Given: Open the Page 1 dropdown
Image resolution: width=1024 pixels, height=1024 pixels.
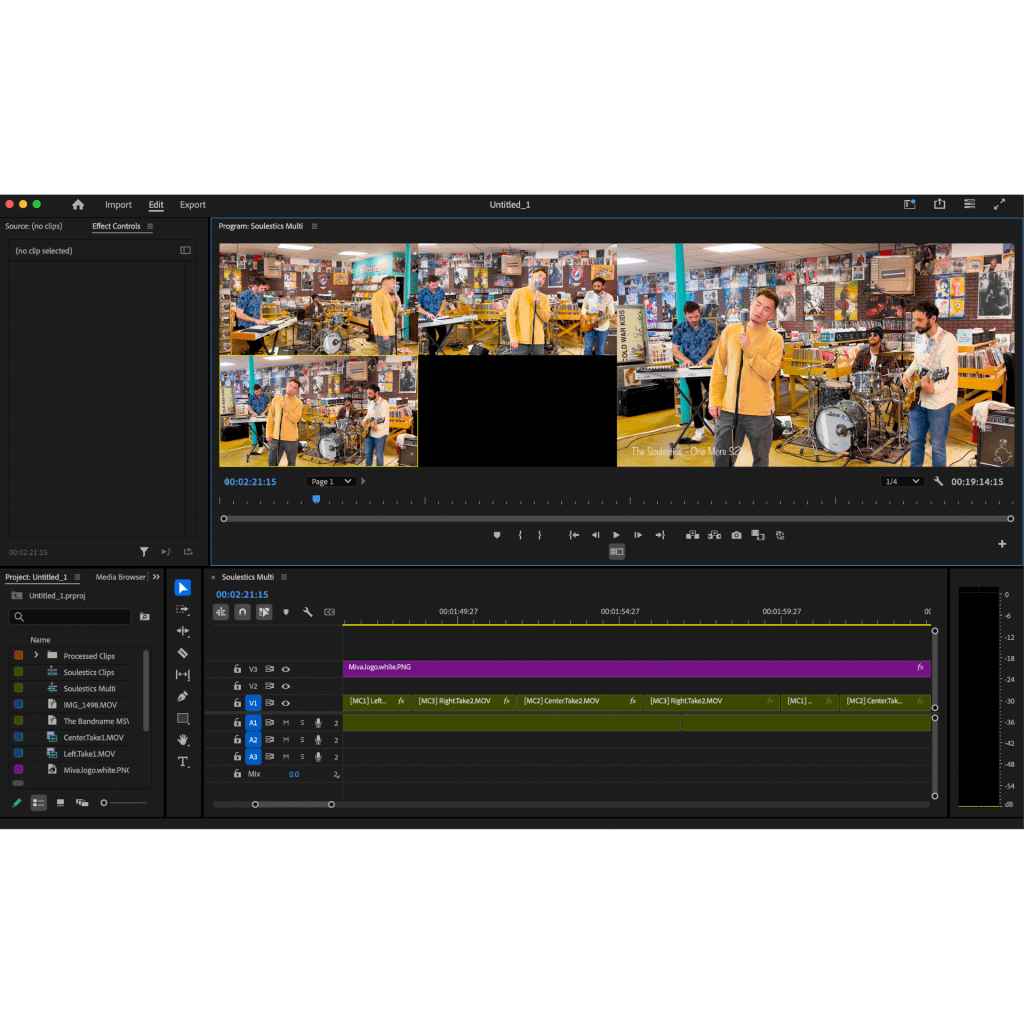Looking at the screenshot, I should (331, 481).
